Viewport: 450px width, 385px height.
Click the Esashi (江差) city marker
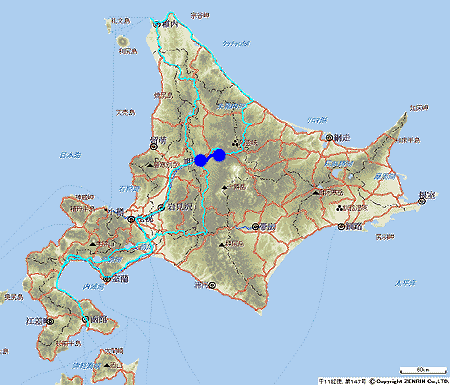pos(50,321)
